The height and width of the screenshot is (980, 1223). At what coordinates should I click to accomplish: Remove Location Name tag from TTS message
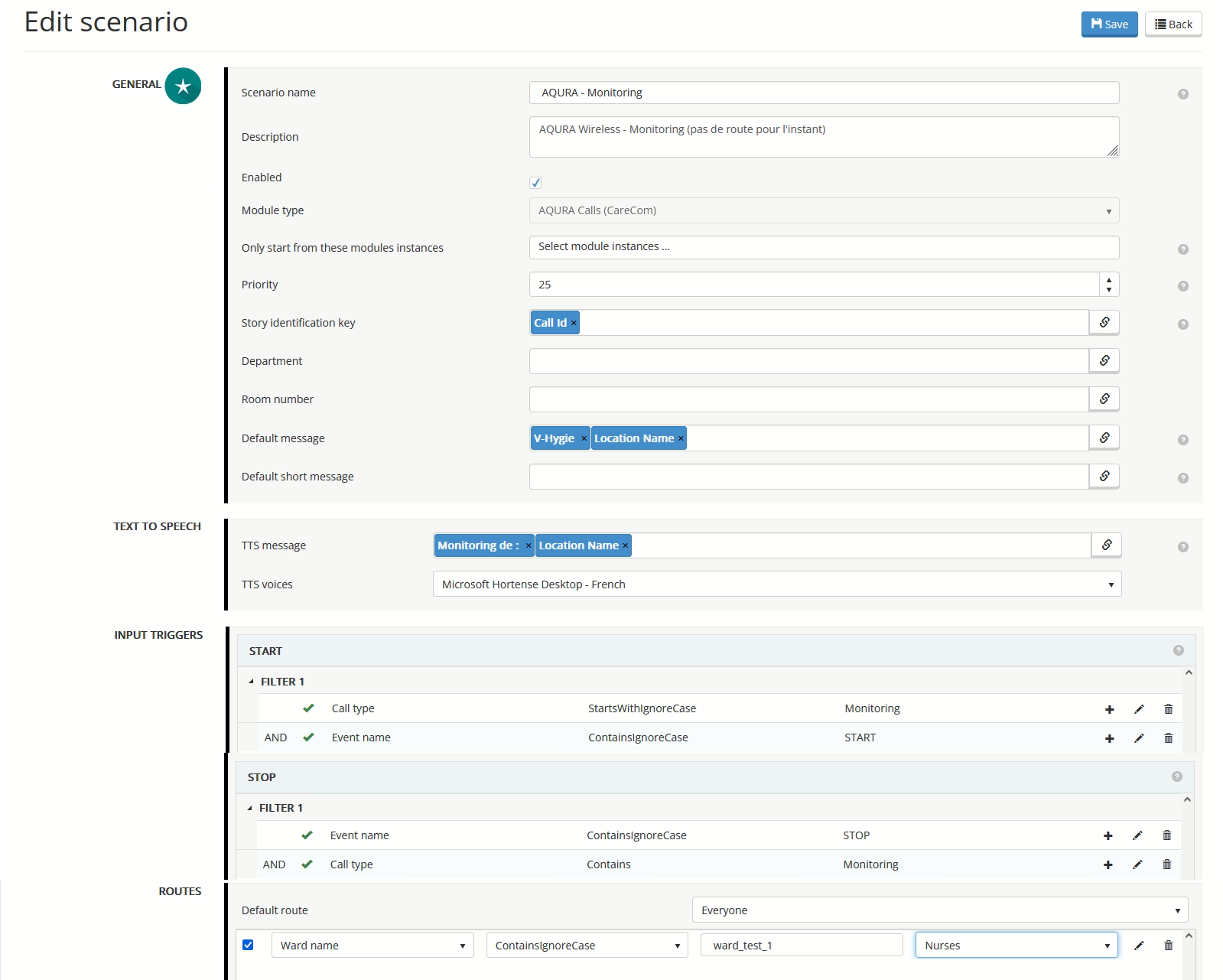coord(625,545)
